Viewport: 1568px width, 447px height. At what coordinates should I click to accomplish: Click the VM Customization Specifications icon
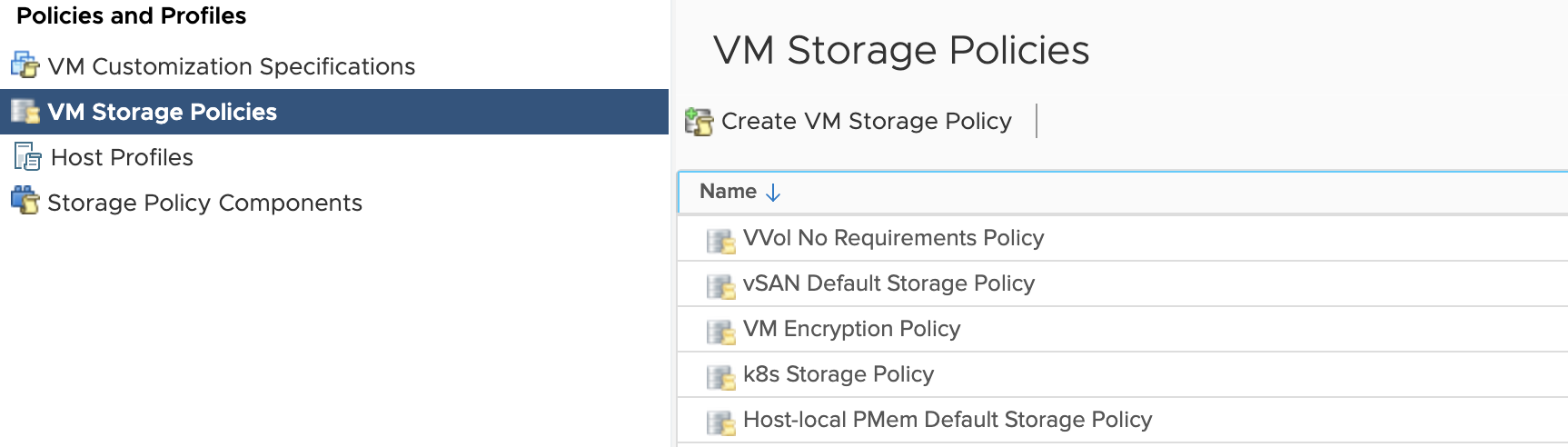point(25,65)
